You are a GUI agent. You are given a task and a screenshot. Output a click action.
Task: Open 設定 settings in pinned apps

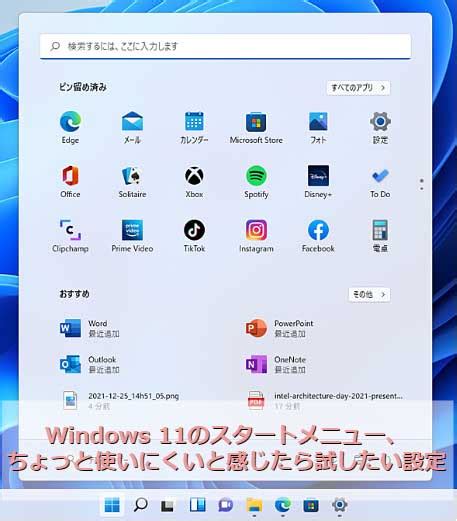pos(380,127)
